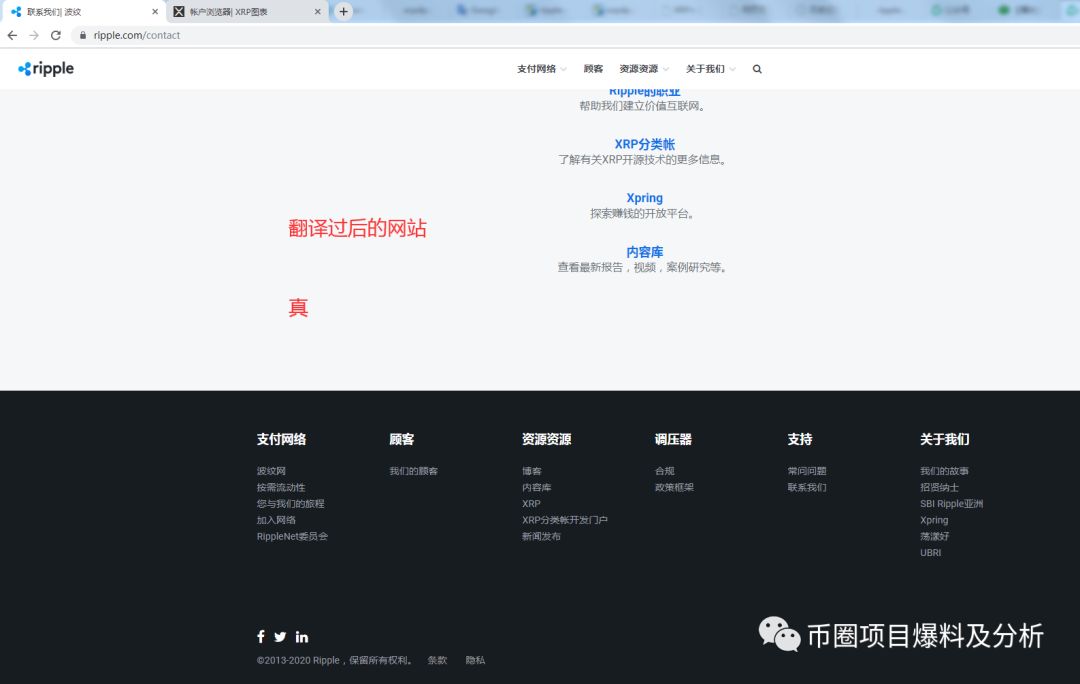The width and height of the screenshot is (1080, 684).
Task: Click RippleNet委员会 footer link
Action: point(293,536)
